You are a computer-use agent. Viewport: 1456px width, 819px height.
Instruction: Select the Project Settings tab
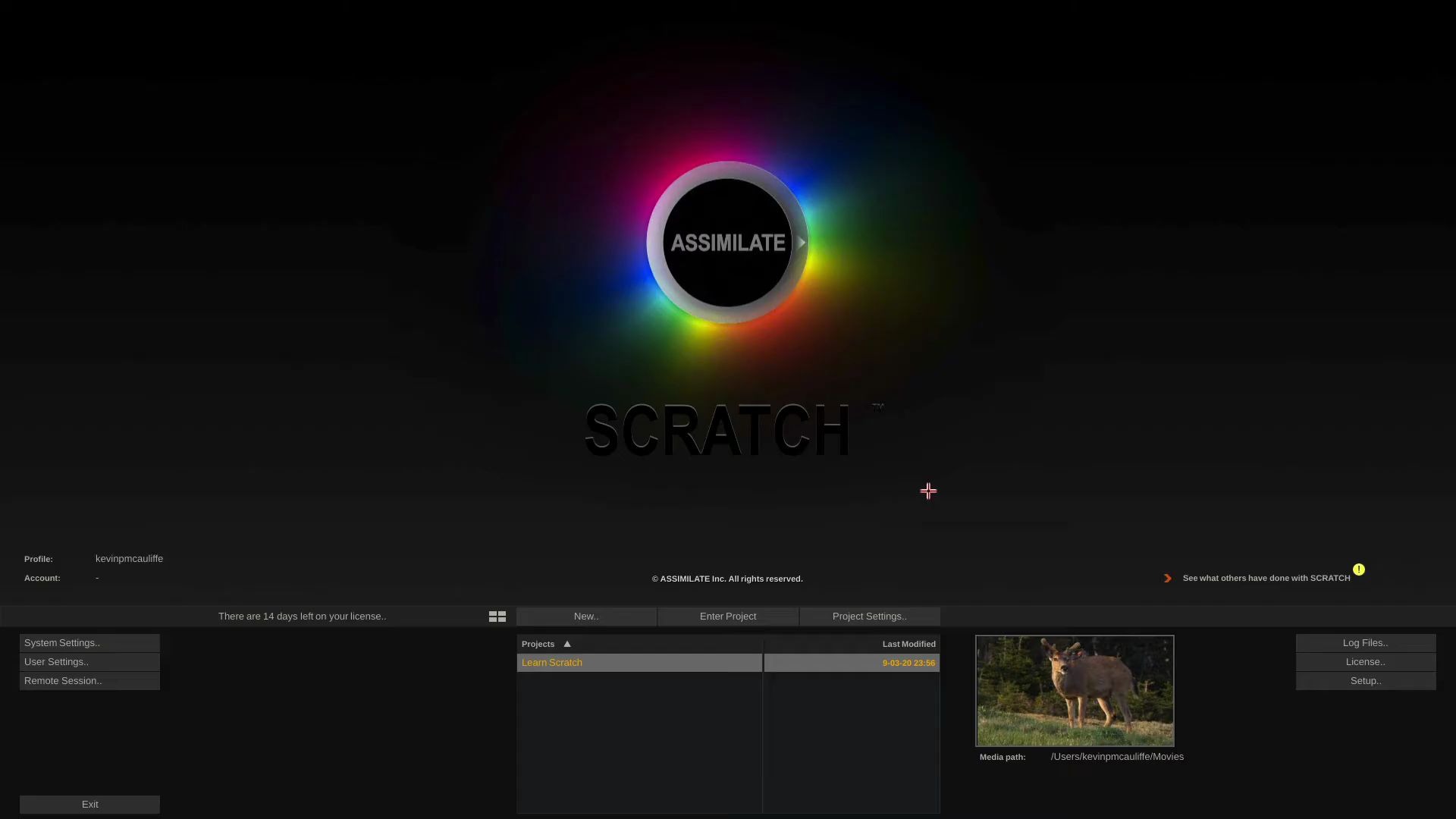869,616
